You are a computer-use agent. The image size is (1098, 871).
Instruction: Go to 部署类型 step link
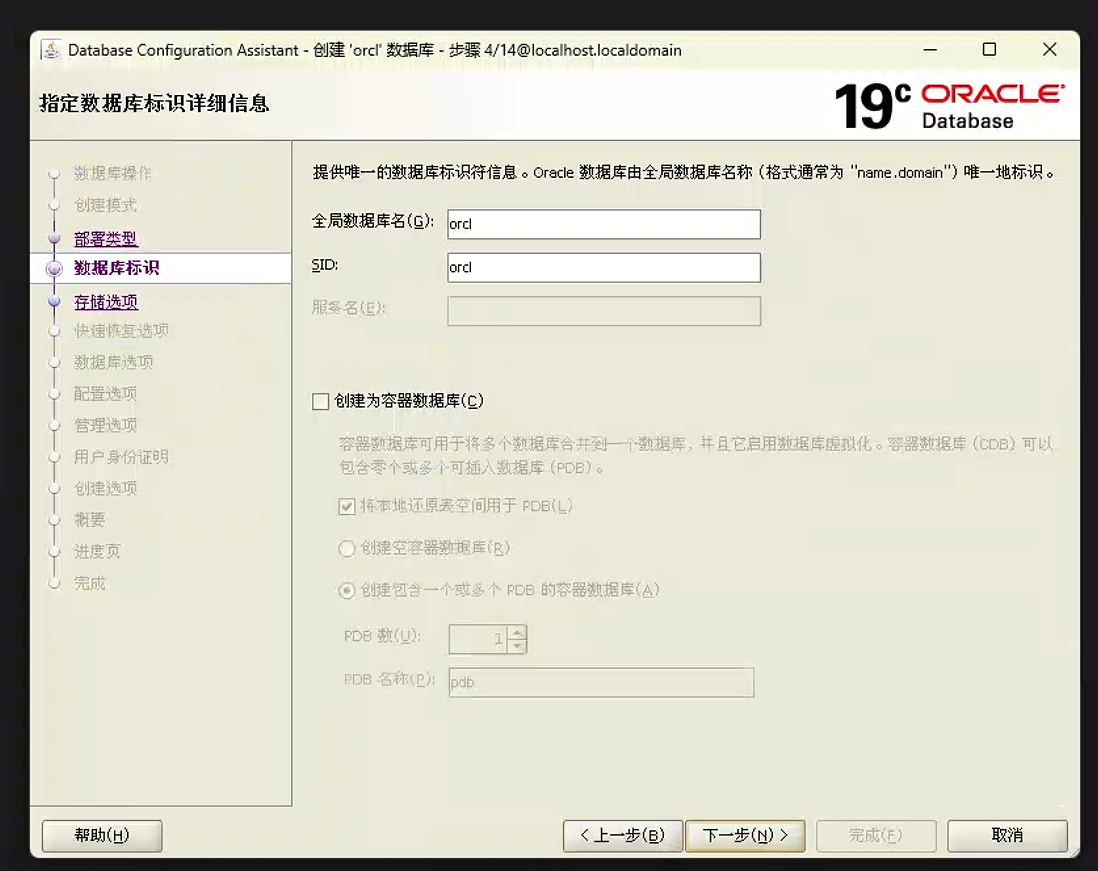coord(106,239)
